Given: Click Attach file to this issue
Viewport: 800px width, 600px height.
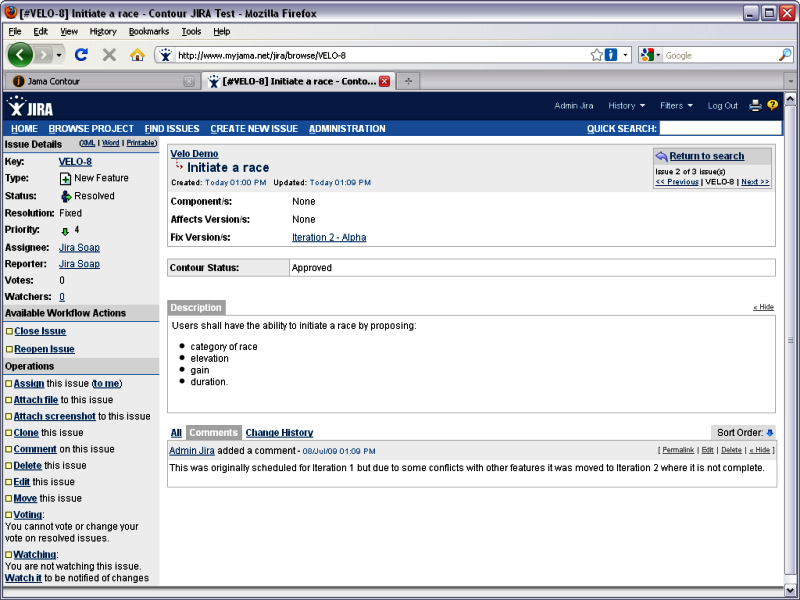Looking at the screenshot, I should coord(36,400).
